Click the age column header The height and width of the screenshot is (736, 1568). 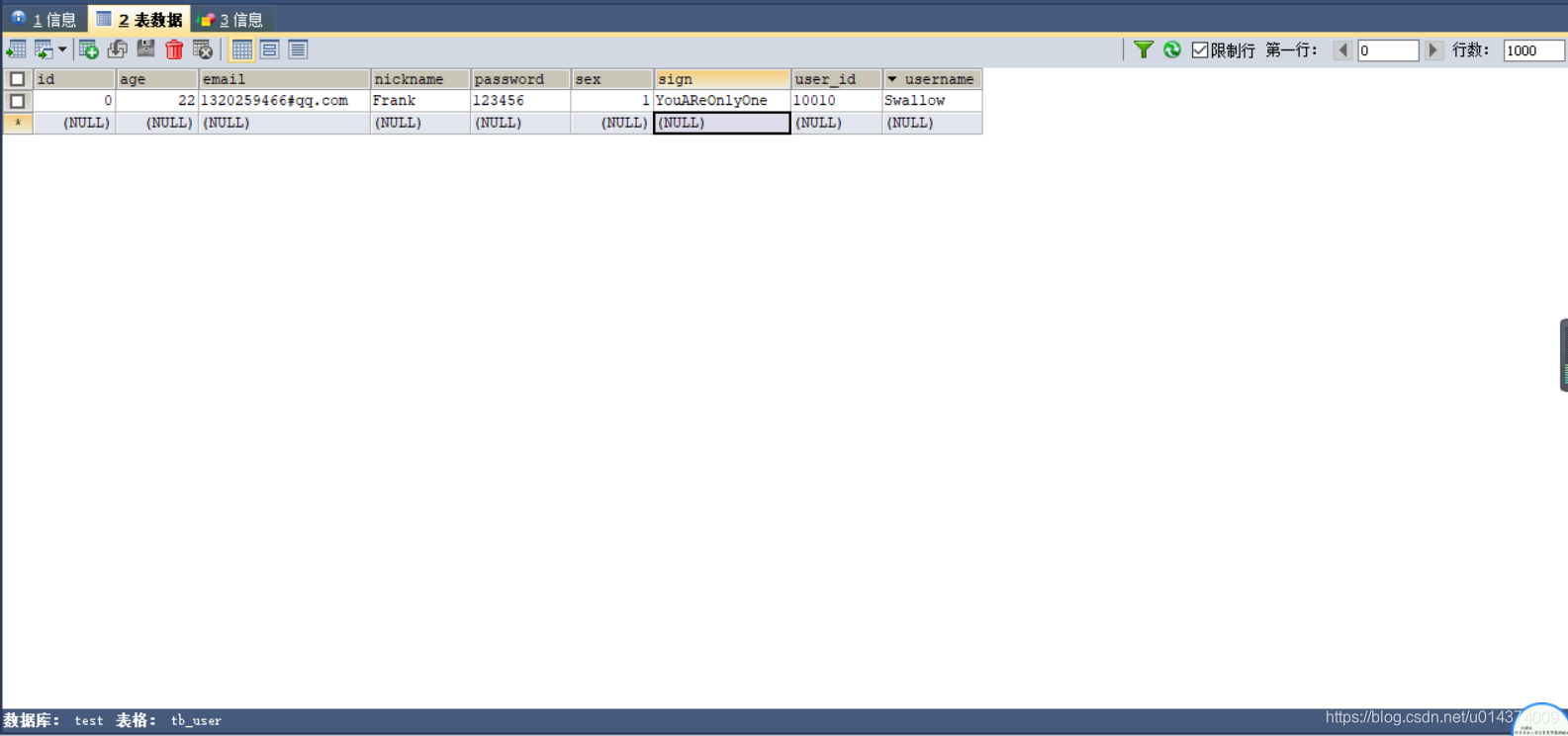[x=156, y=79]
